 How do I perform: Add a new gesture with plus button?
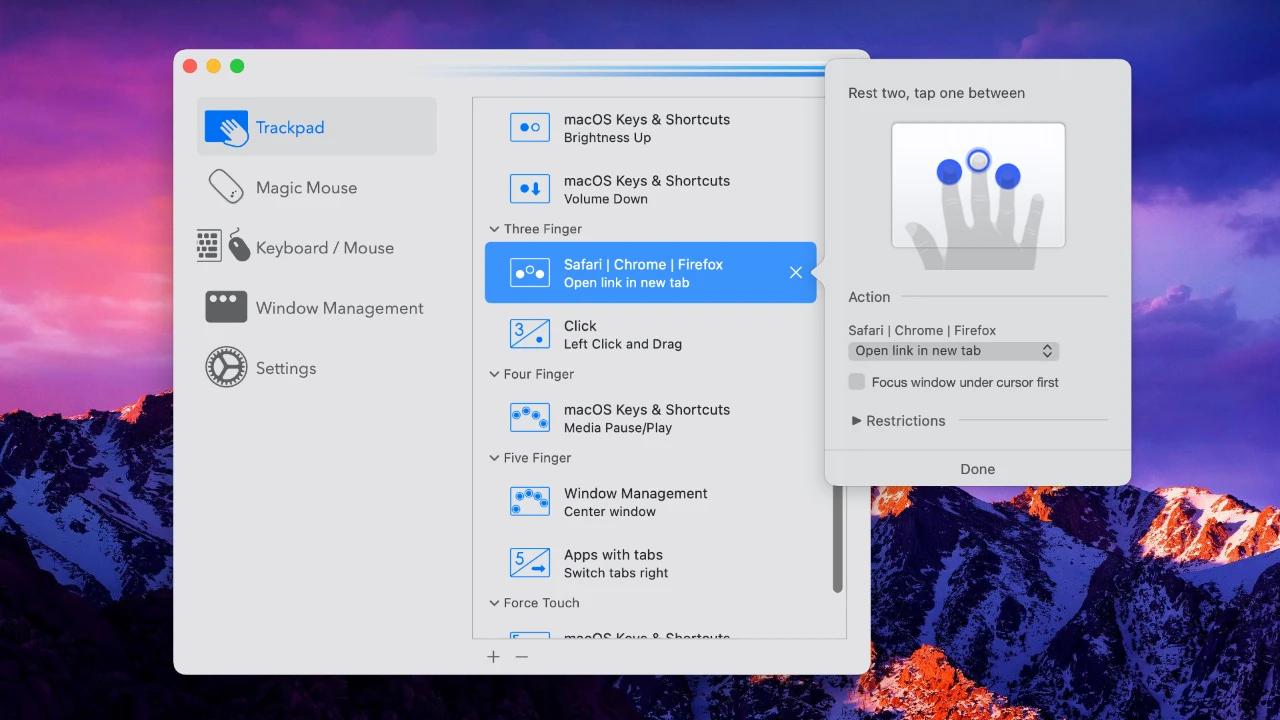tap(493, 657)
